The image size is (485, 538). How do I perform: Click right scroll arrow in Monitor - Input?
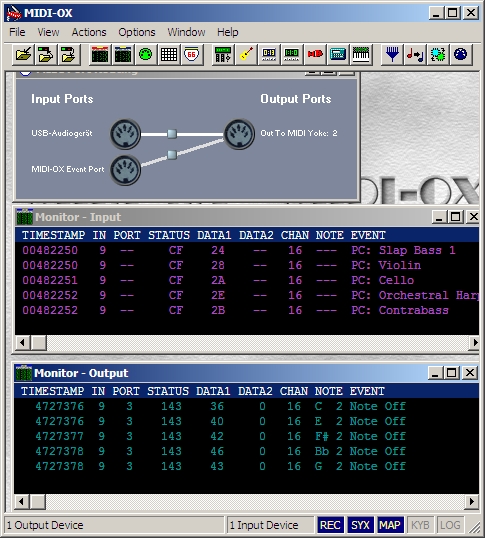(x=475, y=342)
